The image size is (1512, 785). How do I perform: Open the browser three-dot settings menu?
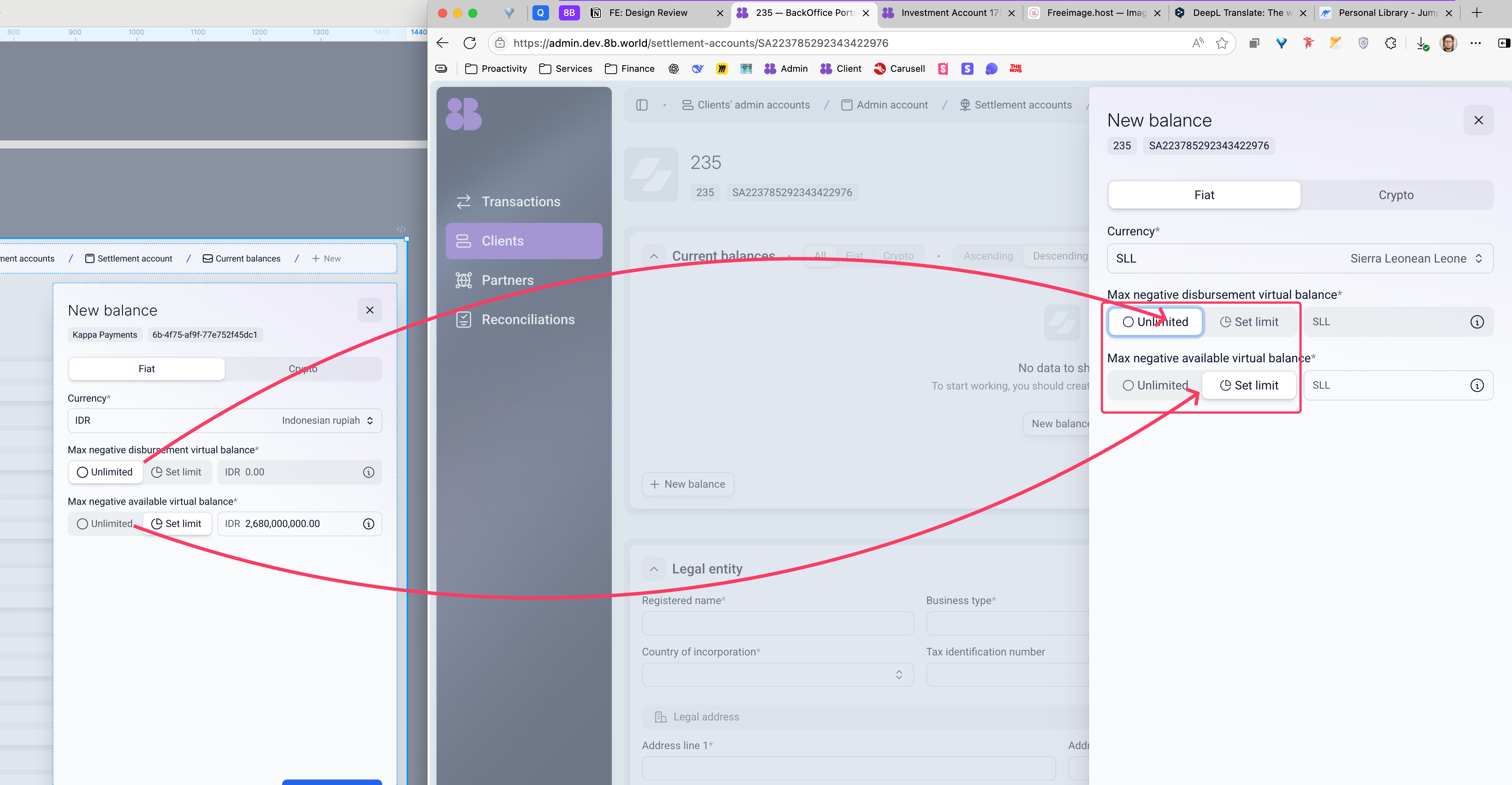click(x=1476, y=43)
